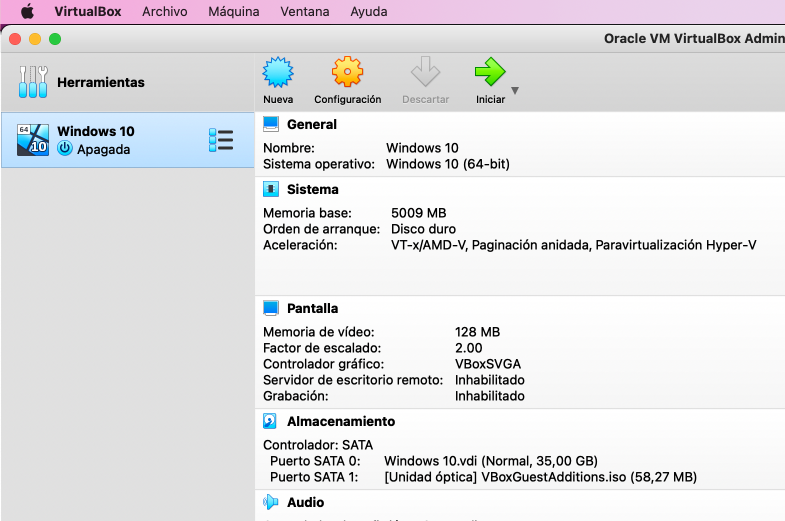Open the Ayuda menu

pos(369,12)
